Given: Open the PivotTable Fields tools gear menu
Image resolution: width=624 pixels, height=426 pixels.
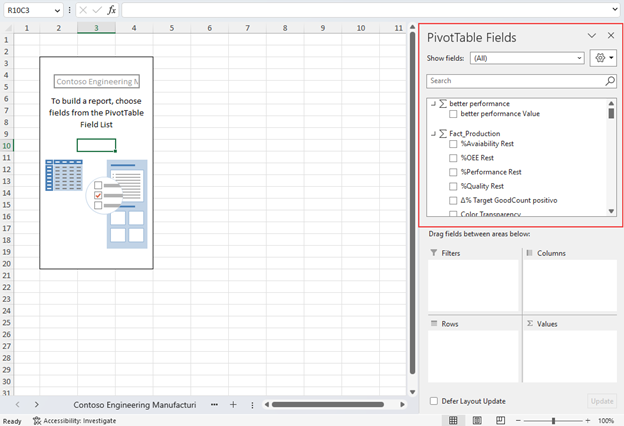Looking at the screenshot, I should pyautogui.click(x=603, y=58).
